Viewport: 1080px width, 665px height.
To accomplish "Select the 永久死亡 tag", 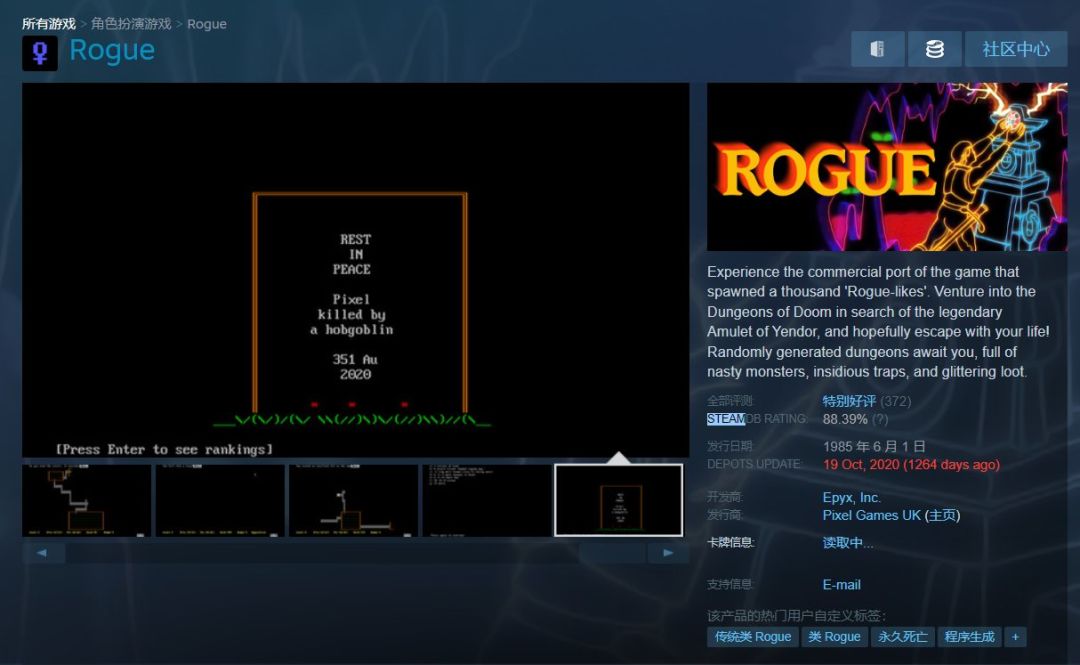I will (902, 637).
